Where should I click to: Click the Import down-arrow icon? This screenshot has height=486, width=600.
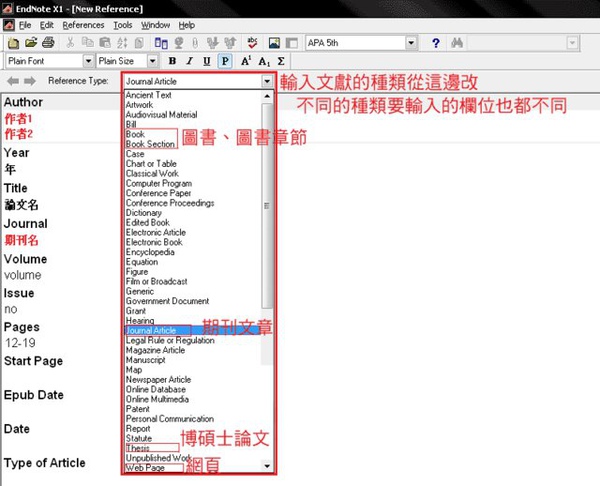pyautogui.click(x=212, y=43)
